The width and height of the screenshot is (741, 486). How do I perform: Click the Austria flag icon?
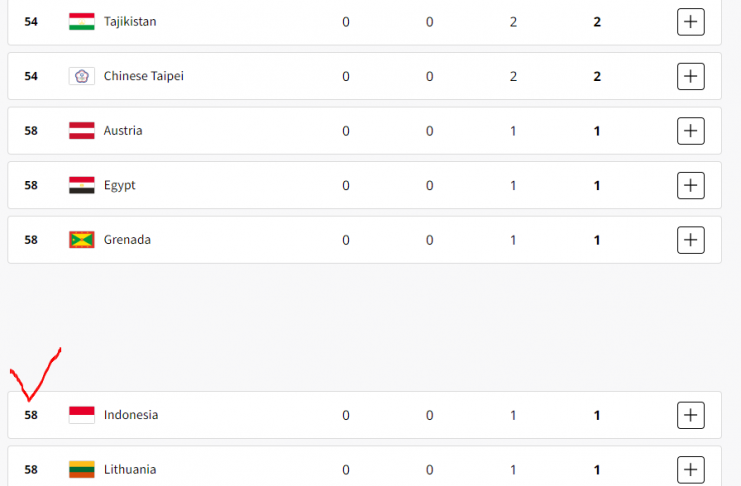82,131
